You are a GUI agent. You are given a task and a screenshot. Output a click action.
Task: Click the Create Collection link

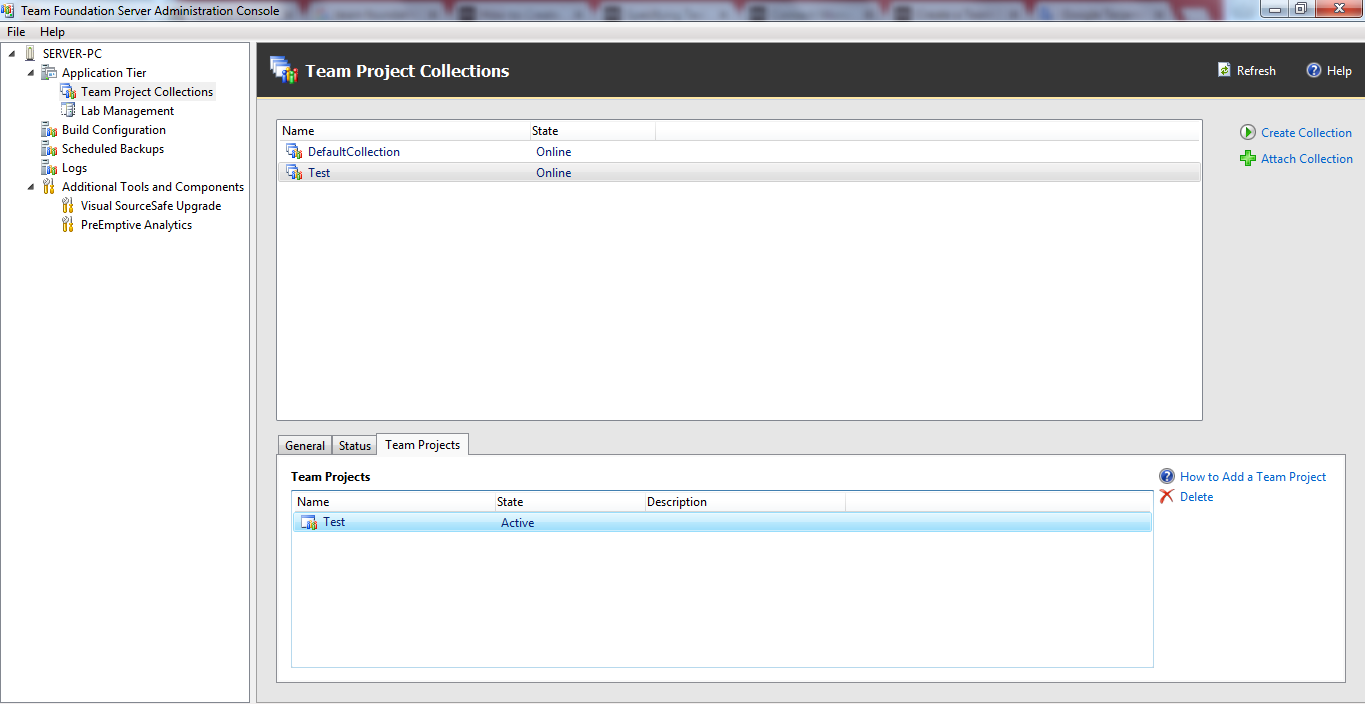coord(1306,133)
